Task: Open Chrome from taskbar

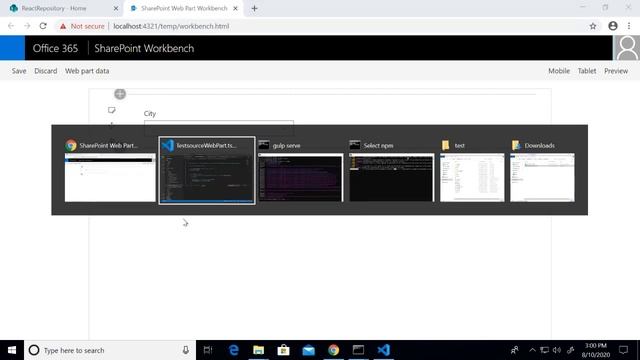Action: click(x=333, y=350)
